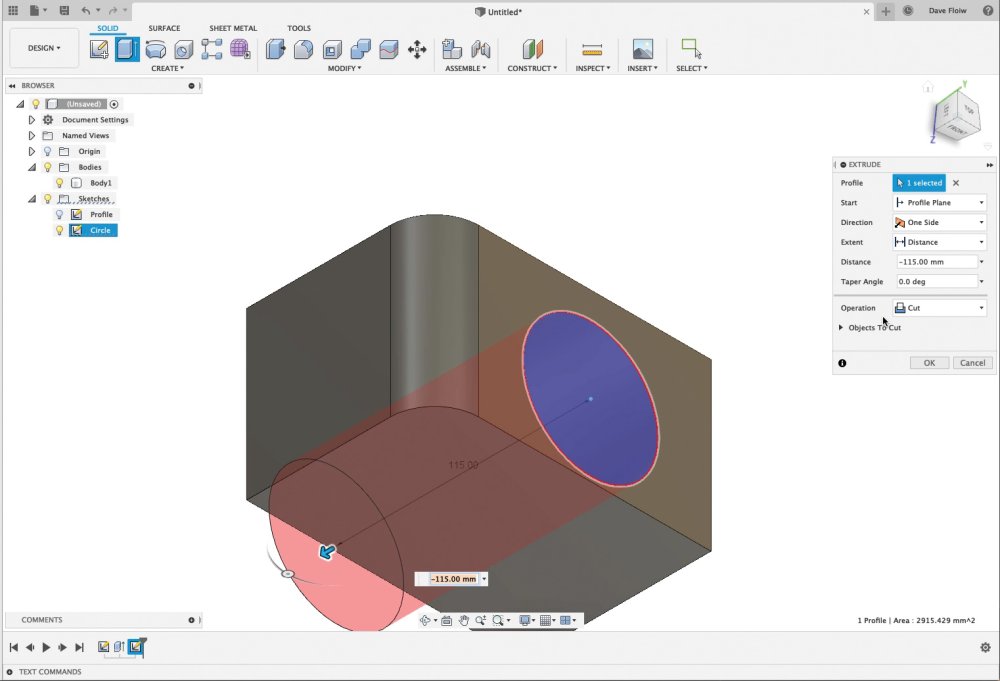Viewport: 1000px width, 681px height.
Task: Open the Start Profile Plane dropdown
Action: (939, 203)
